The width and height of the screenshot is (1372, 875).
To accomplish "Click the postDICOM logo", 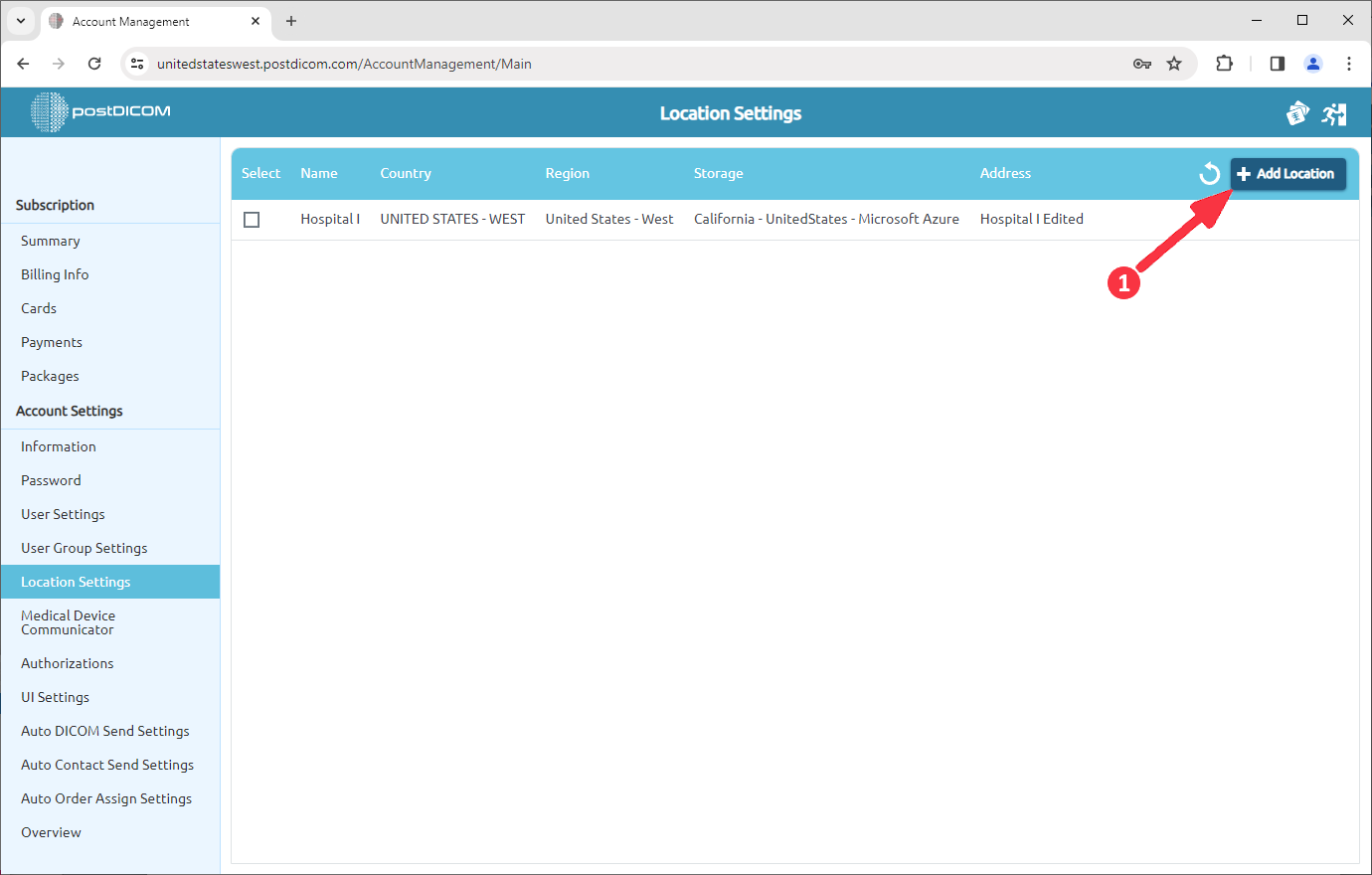I will (x=98, y=112).
